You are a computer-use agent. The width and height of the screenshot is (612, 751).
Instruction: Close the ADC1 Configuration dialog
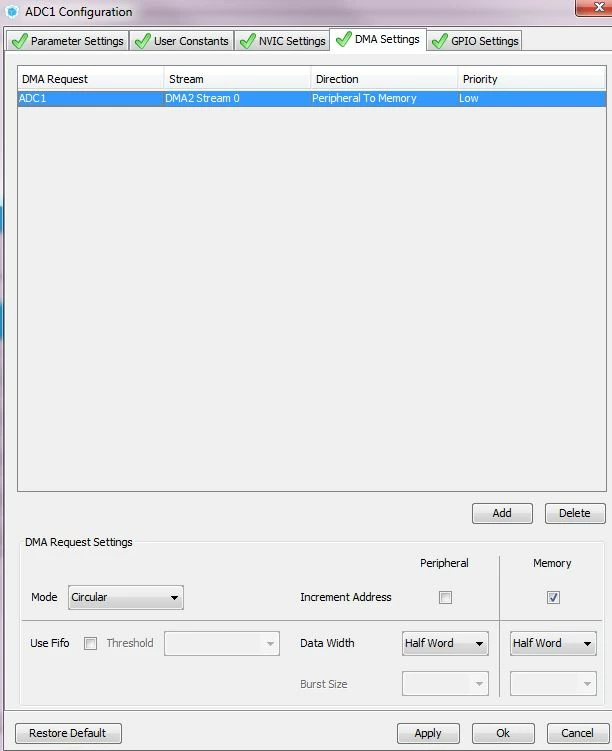pyautogui.click(x=594, y=8)
